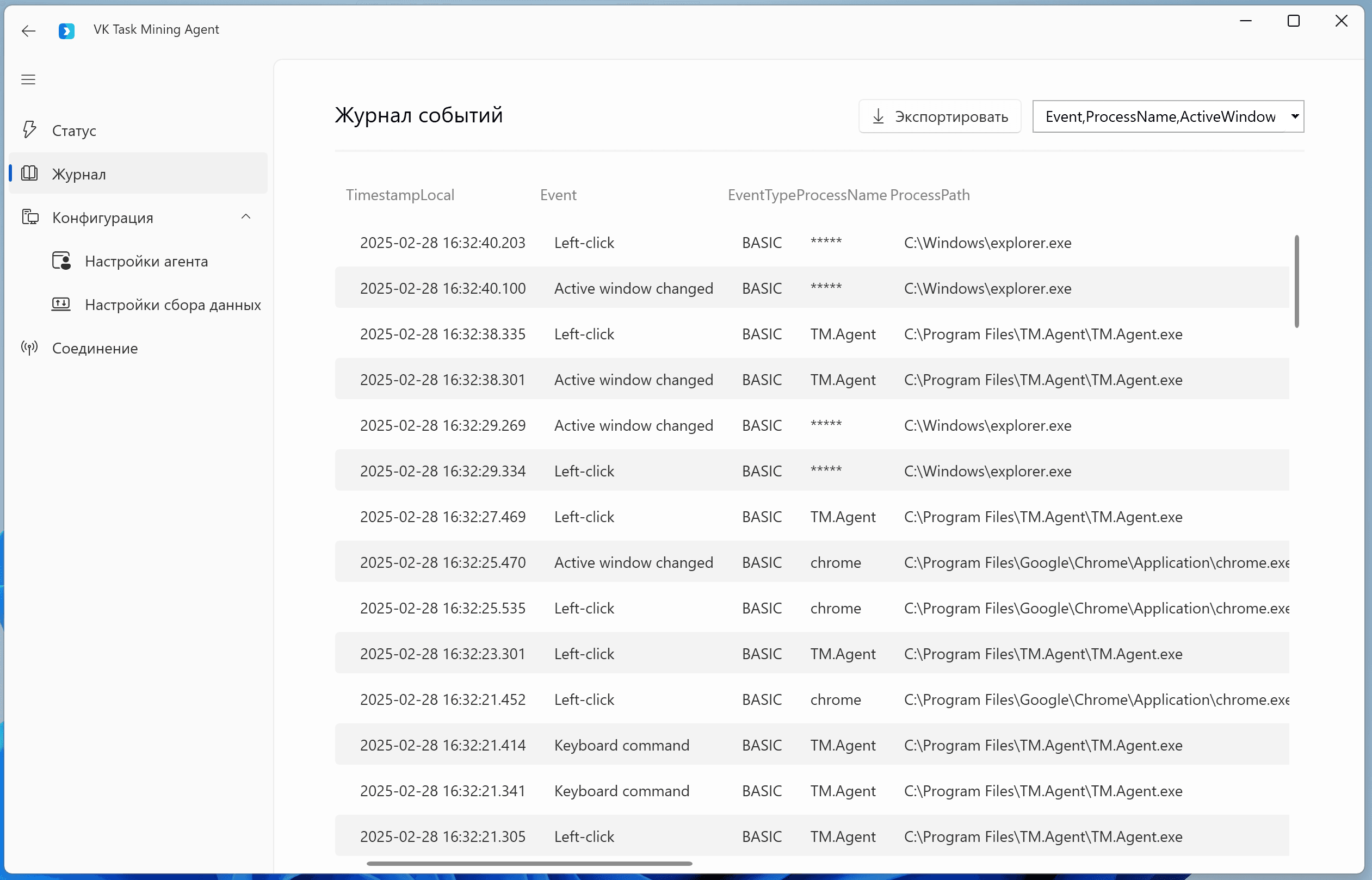Screen dimensions: 1372x880
Task: Click the Event column header
Action: (558, 195)
